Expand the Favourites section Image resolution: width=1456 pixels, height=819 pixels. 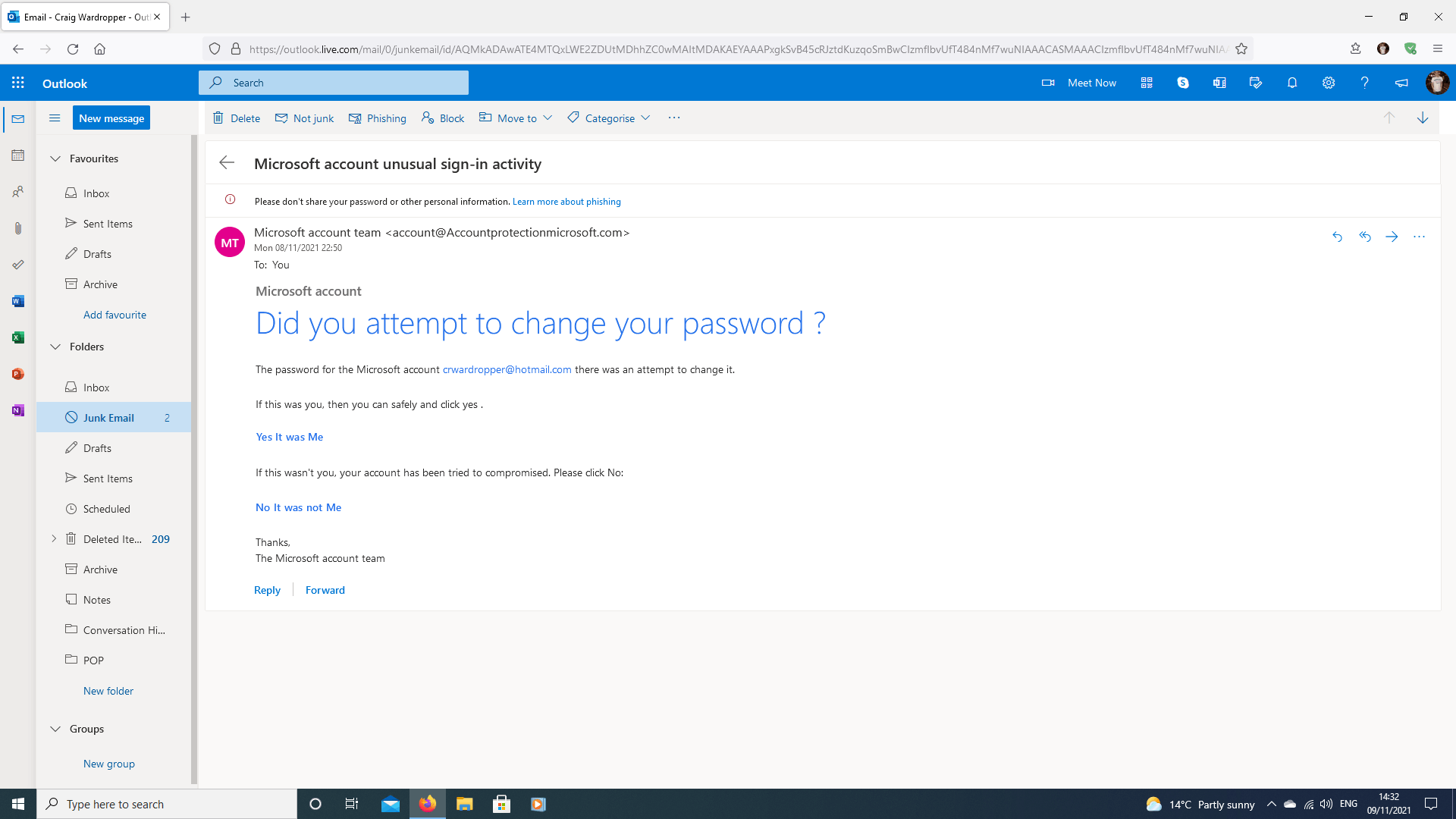55,157
